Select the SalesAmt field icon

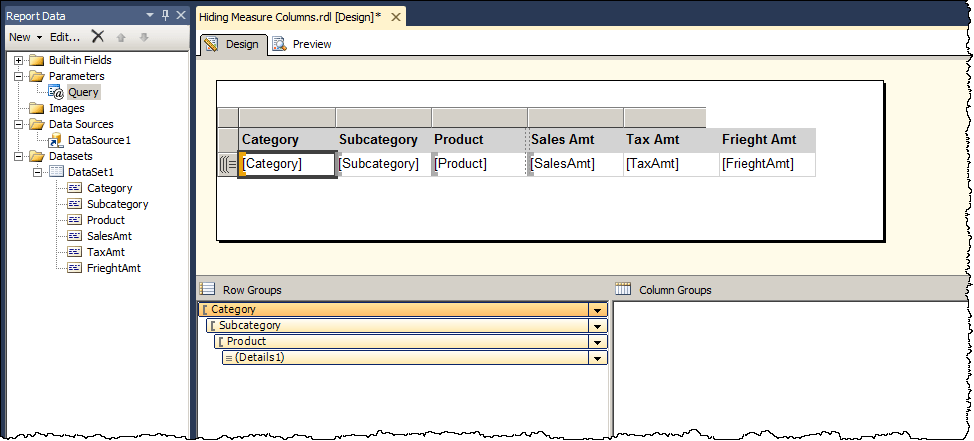coord(75,236)
